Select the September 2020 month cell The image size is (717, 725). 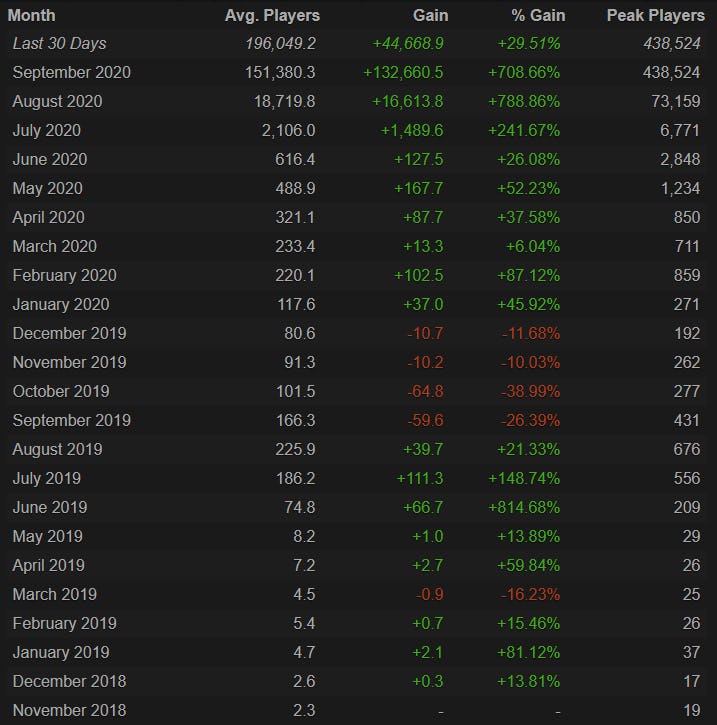[71, 73]
